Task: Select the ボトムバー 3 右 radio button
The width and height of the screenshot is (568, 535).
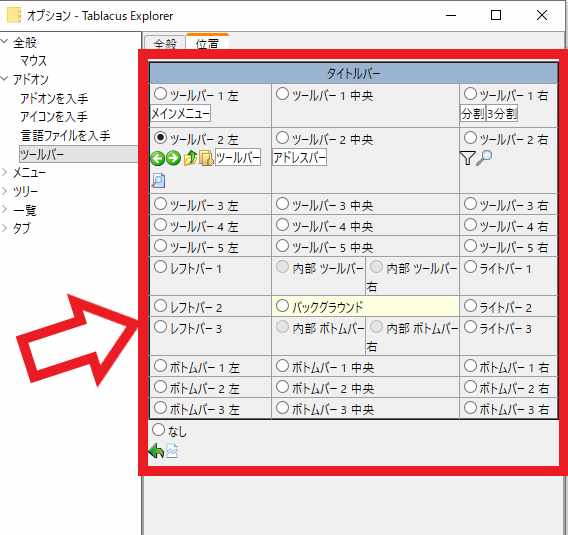Action: point(470,408)
